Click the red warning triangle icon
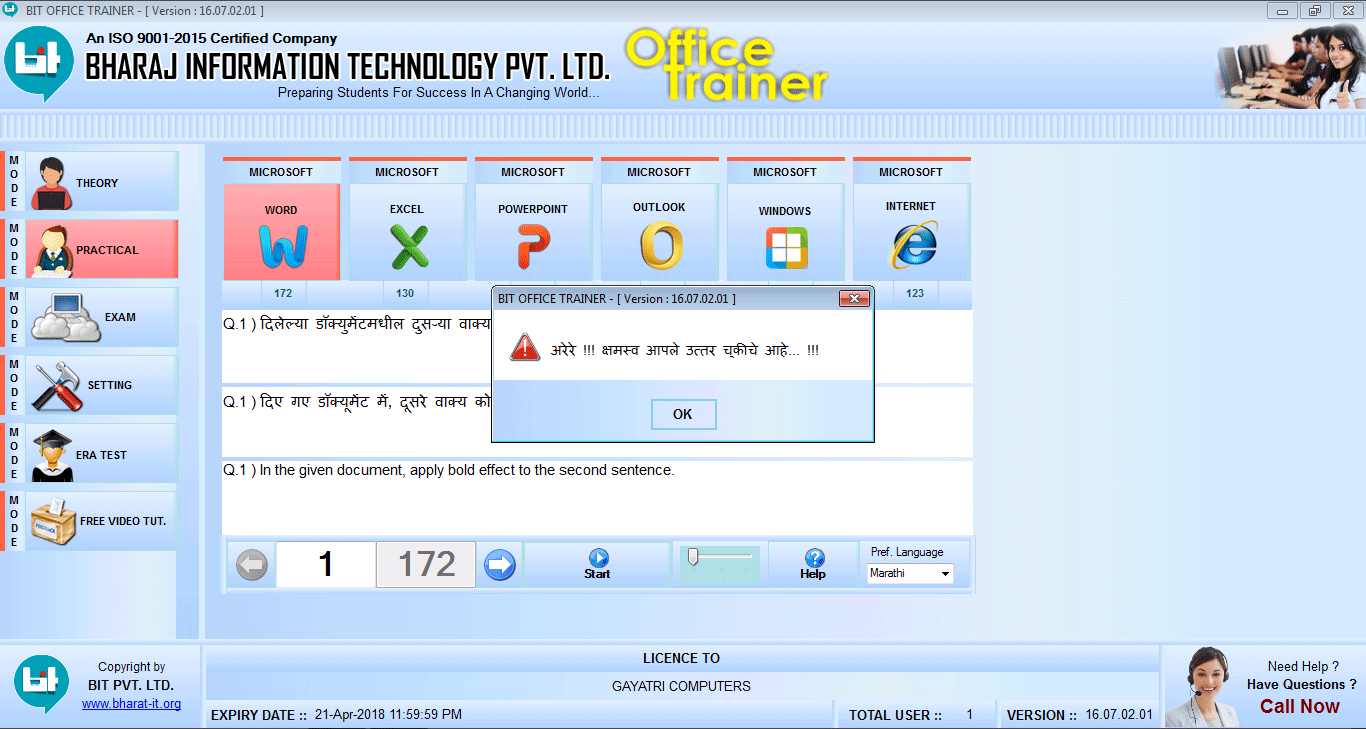Viewport: 1366px width, 729px height. 525,348
